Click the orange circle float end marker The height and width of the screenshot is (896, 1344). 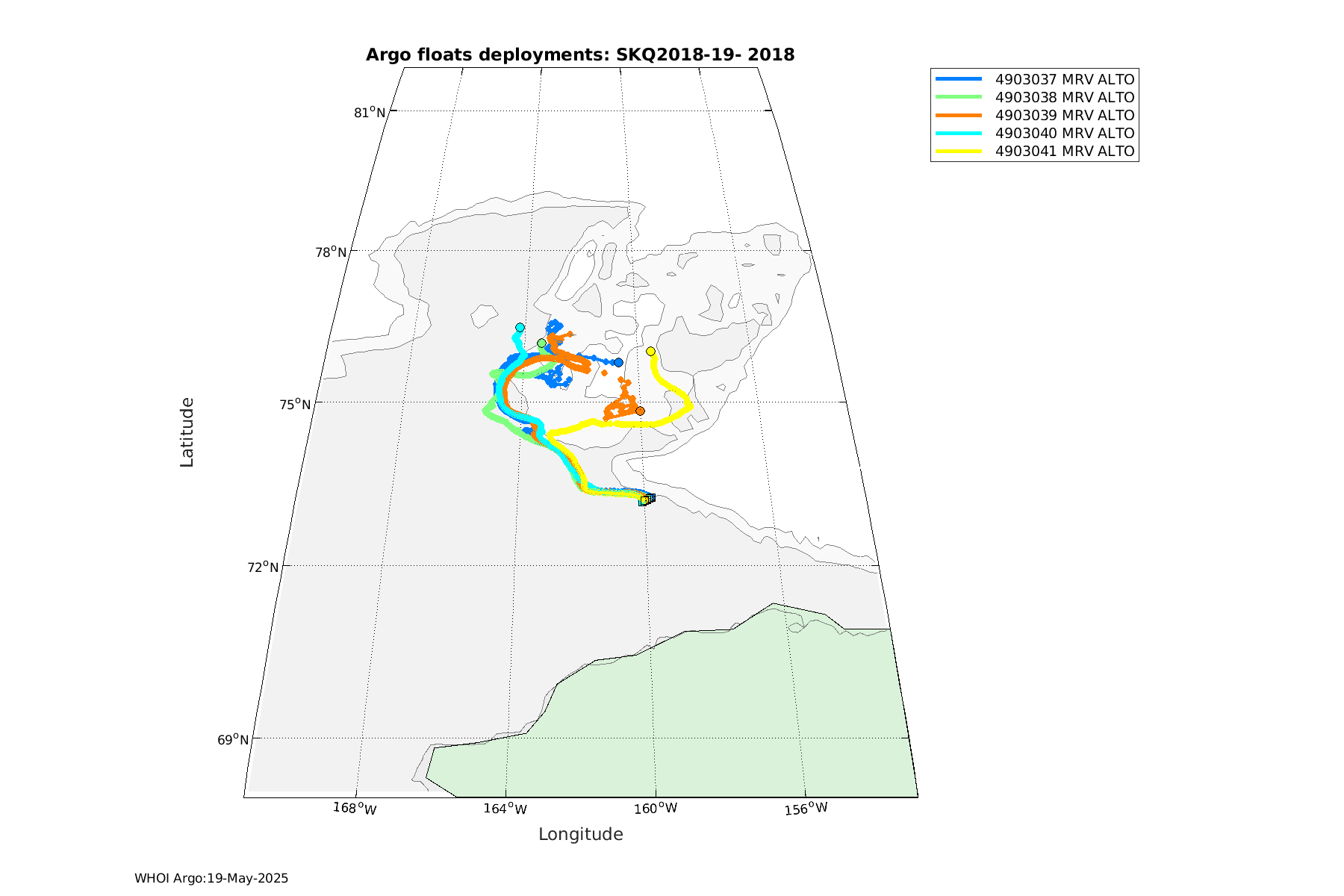tap(640, 411)
